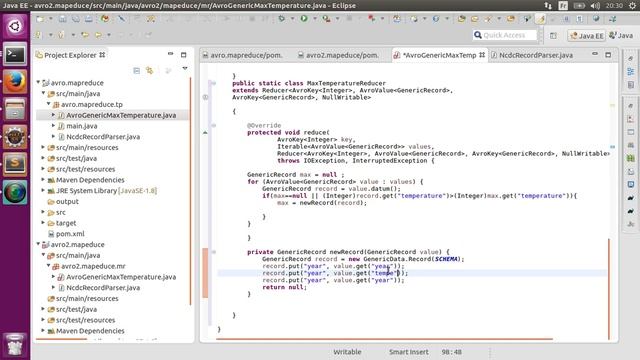
Task: Maximize the Project Explorer panel
Action: point(183,55)
